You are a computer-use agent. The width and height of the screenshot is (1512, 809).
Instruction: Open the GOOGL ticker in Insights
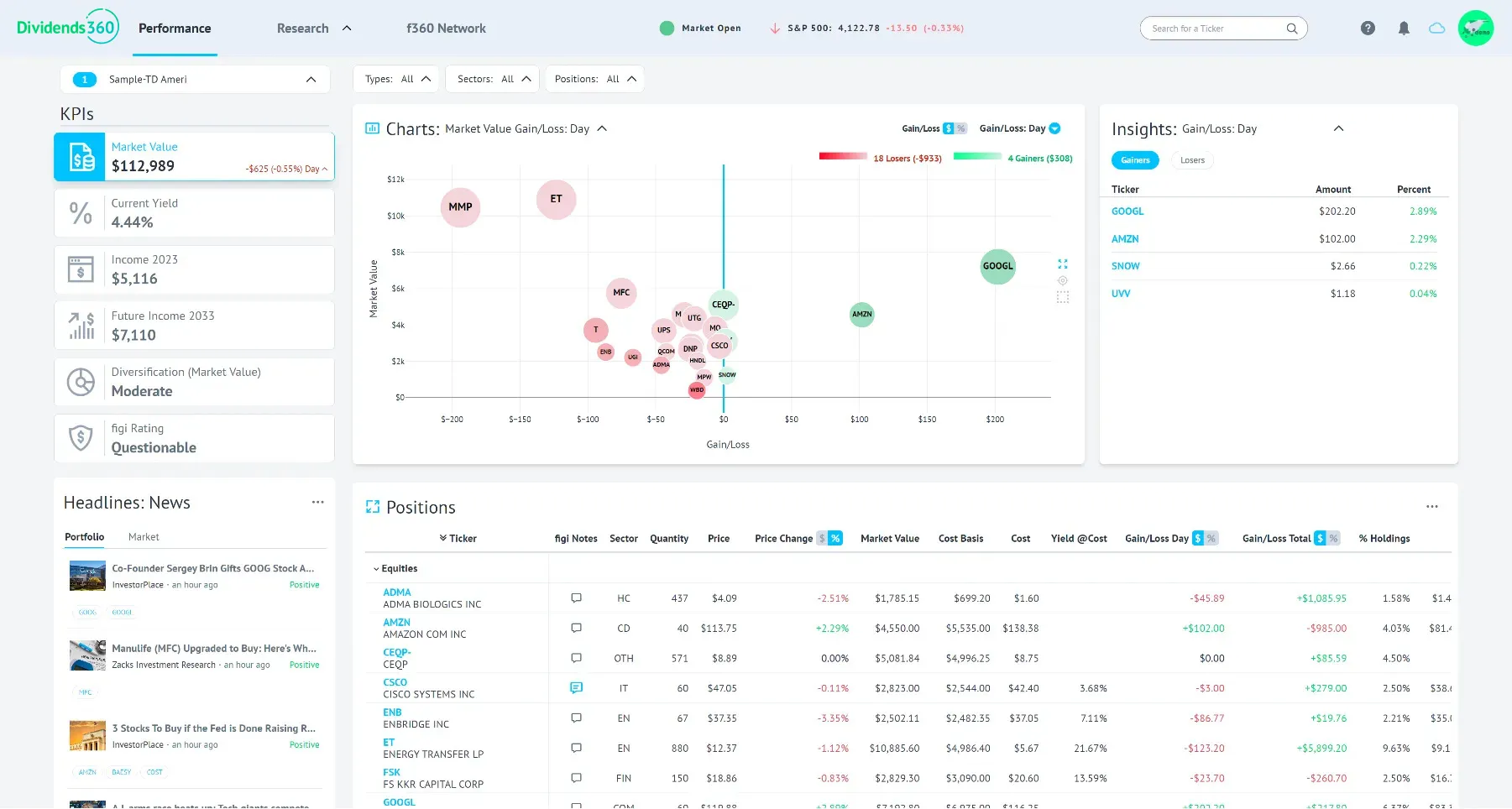[x=1127, y=211]
